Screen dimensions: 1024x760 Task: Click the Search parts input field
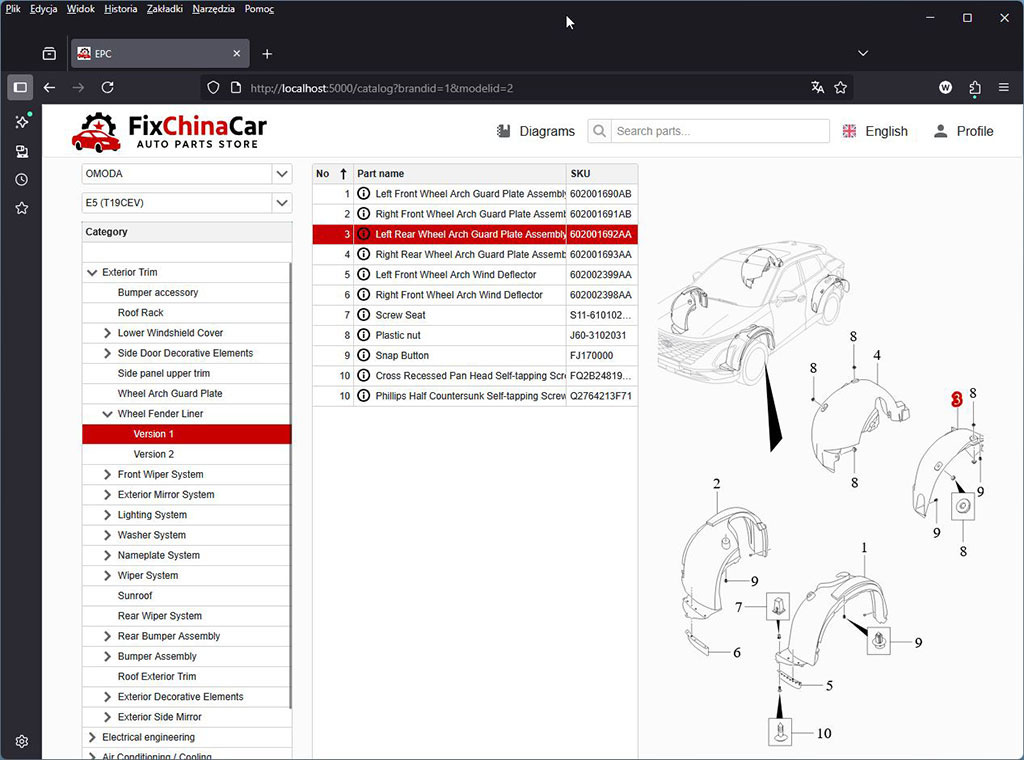coord(720,131)
